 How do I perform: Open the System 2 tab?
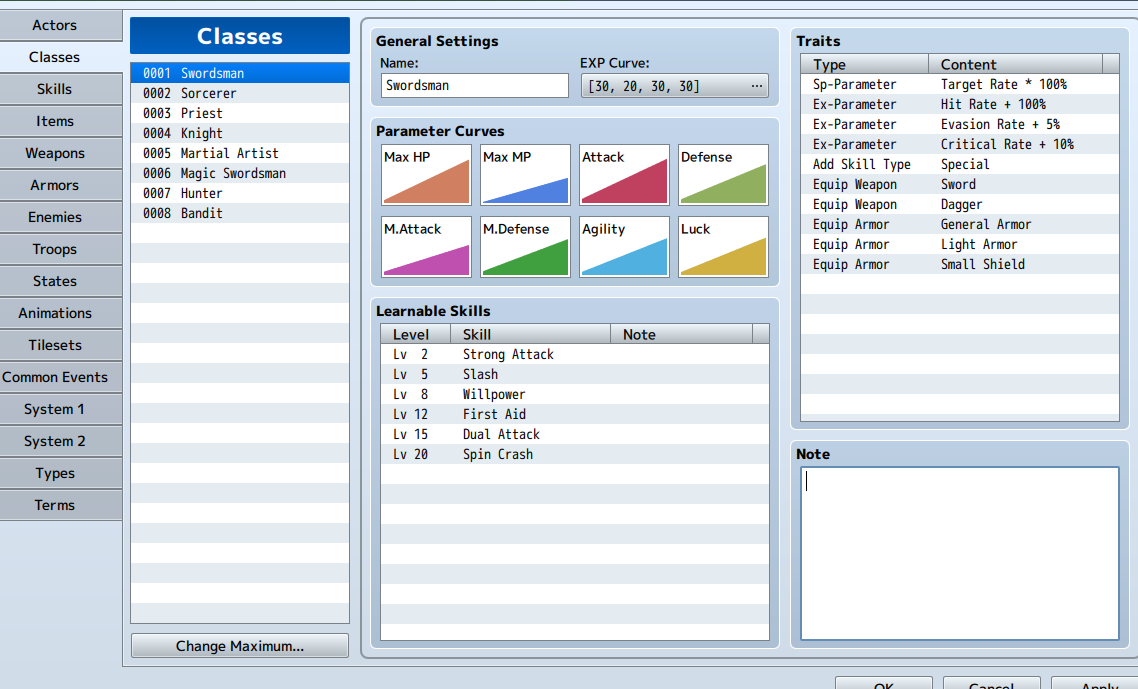[x=61, y=441]
